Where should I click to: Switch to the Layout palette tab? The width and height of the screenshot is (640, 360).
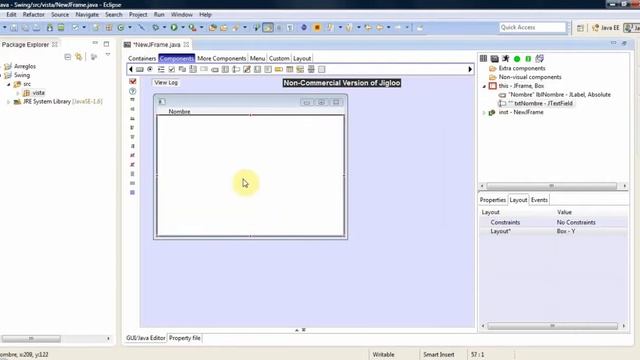302,58
